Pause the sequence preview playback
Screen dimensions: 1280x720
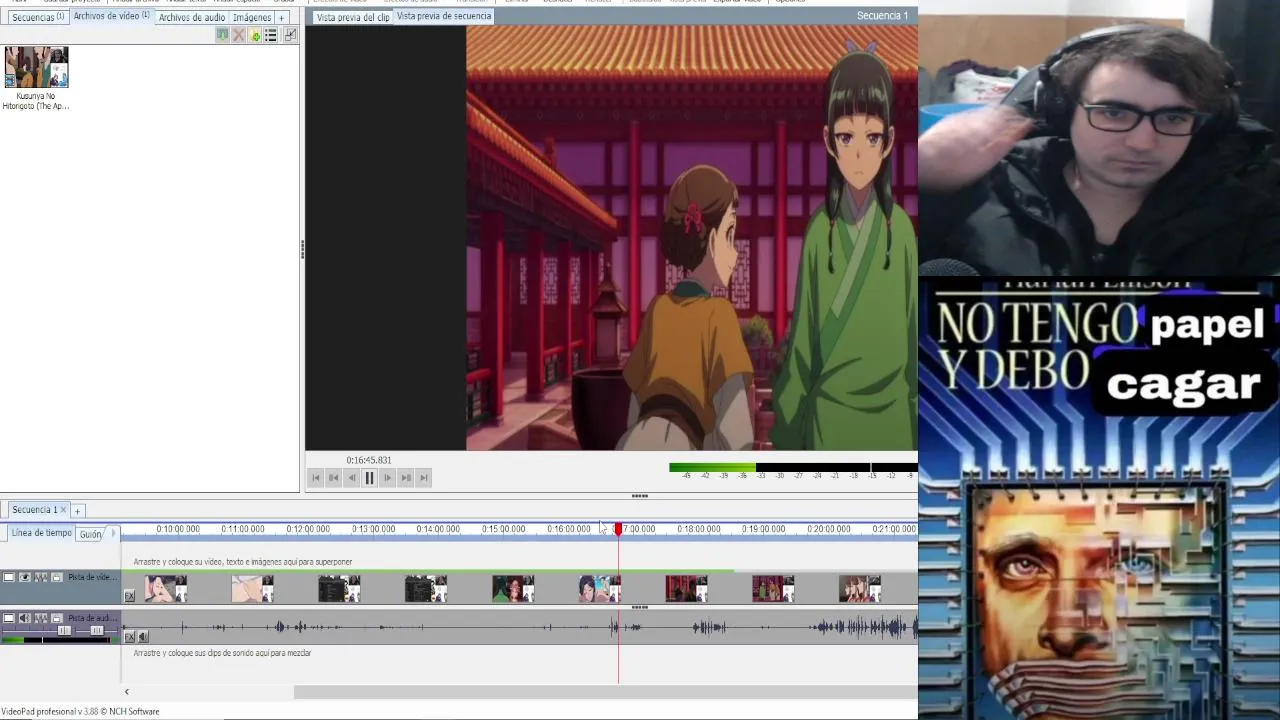tap(369, 478)
